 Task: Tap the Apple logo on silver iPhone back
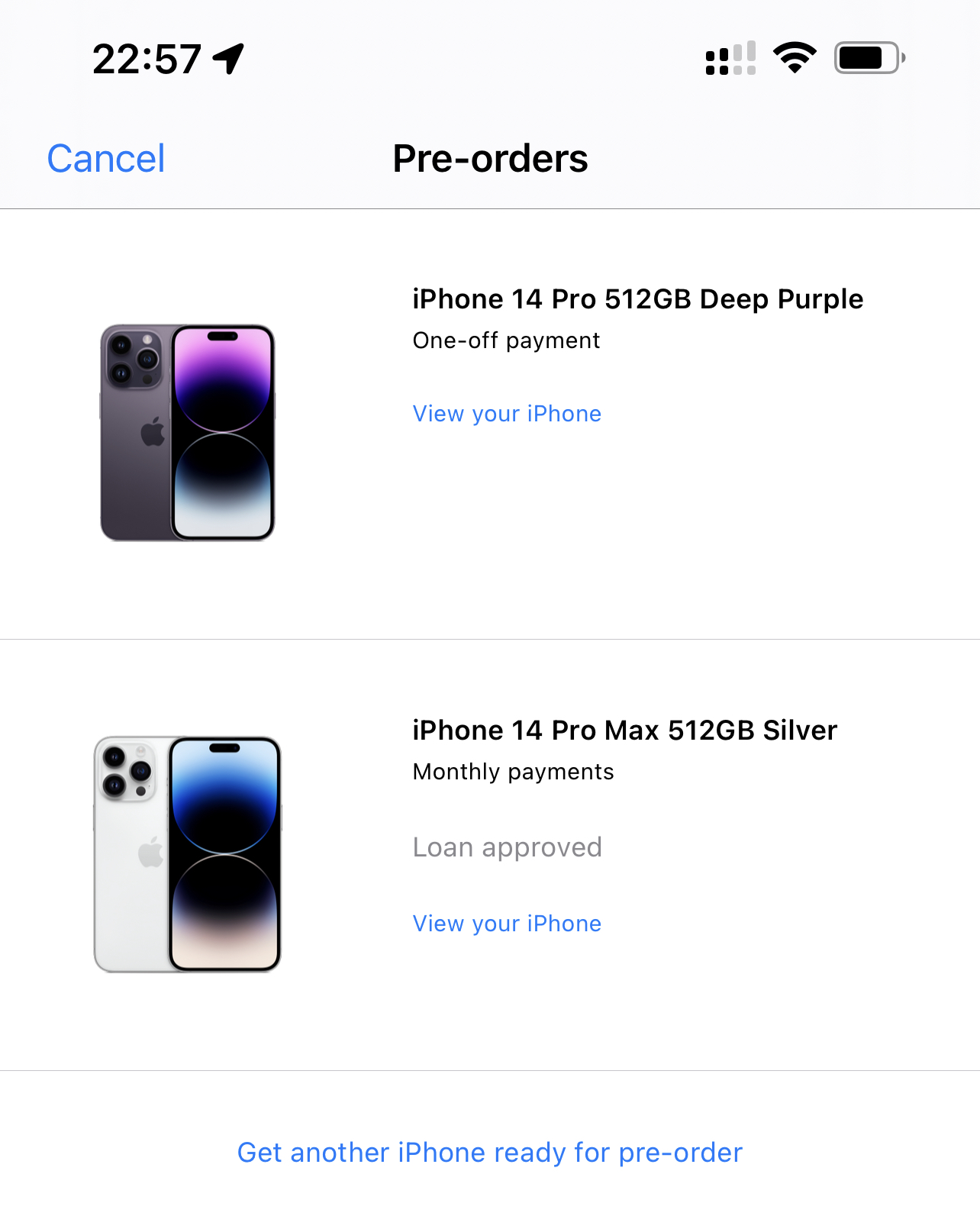click(151, 852)
